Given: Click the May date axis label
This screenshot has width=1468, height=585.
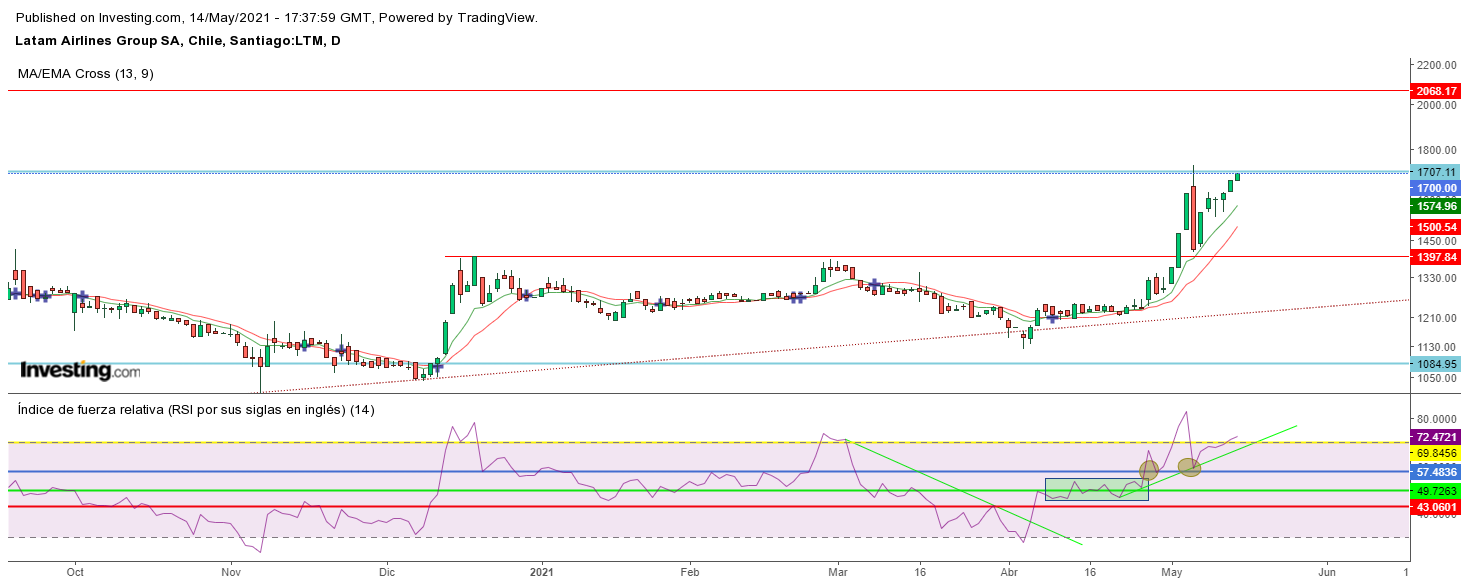Looking at the screenshot, I should pyautogui.click(x=1173, y=573).
